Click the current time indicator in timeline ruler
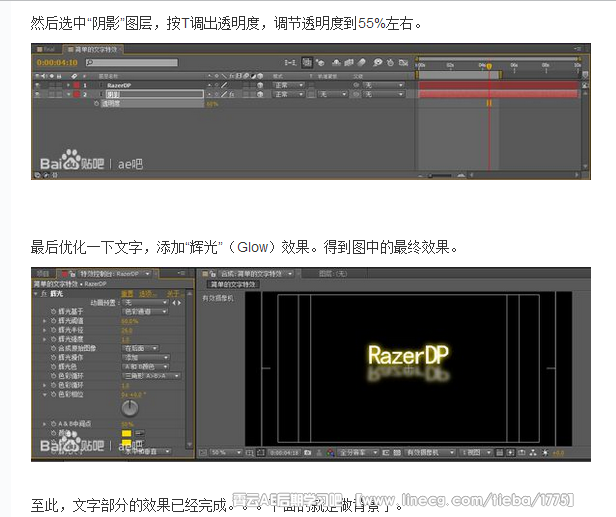The width and height of the screenshot is (616, 517). click(x=489, y=66)
